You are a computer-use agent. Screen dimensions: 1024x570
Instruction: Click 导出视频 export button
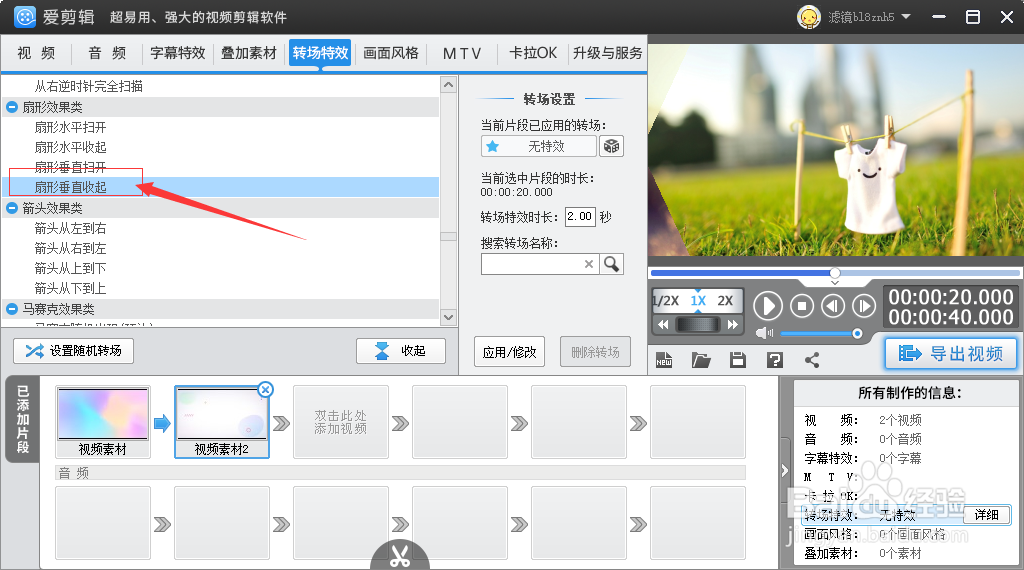pyautogui.click(x=951, y=354)
